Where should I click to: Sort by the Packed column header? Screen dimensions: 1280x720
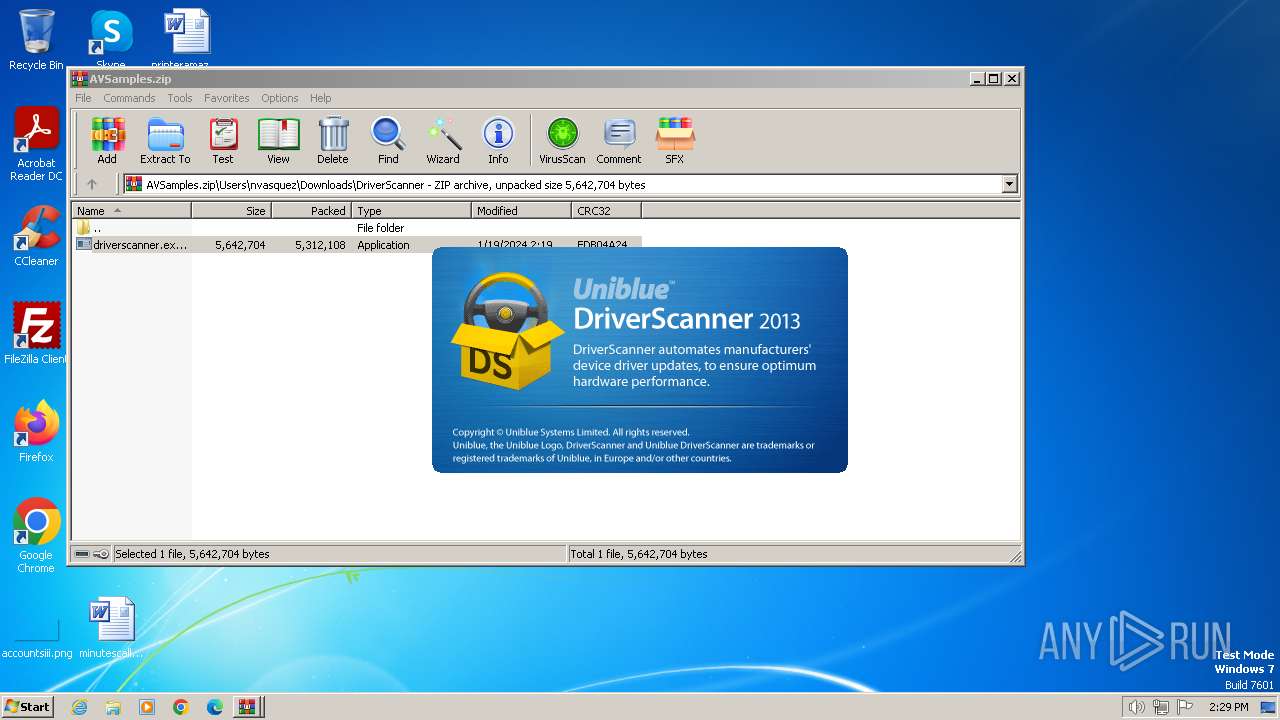311,211
